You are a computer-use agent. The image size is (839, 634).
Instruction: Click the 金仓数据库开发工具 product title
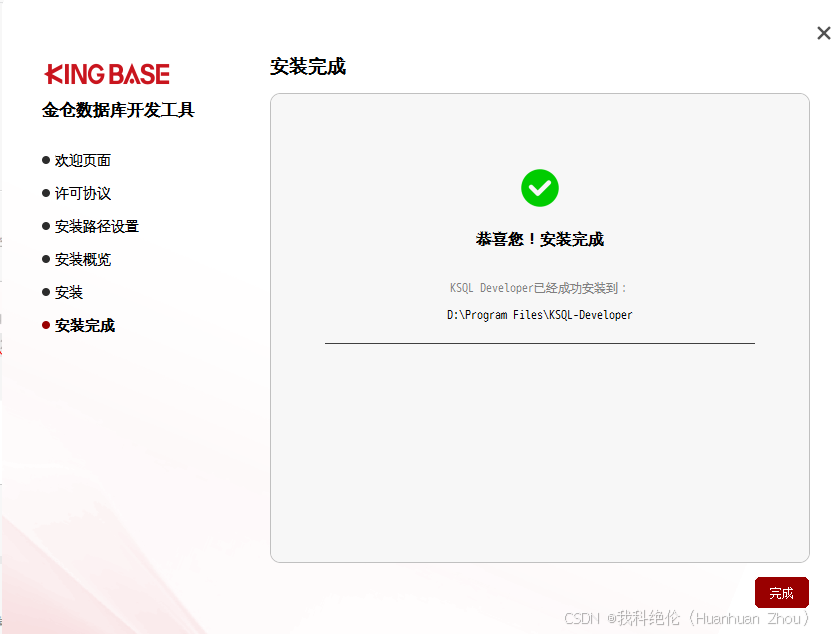click(x=118, y=110)
